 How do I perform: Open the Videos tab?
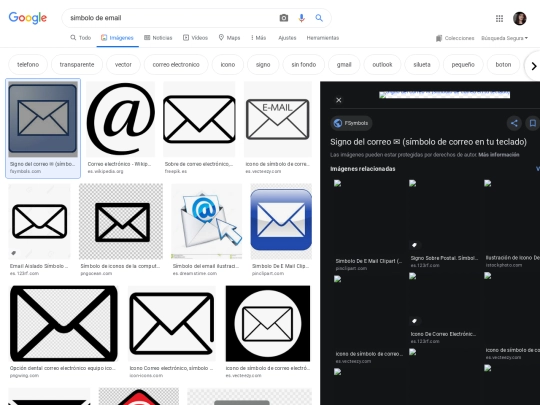pyautogui.click(x=195, y=38)
